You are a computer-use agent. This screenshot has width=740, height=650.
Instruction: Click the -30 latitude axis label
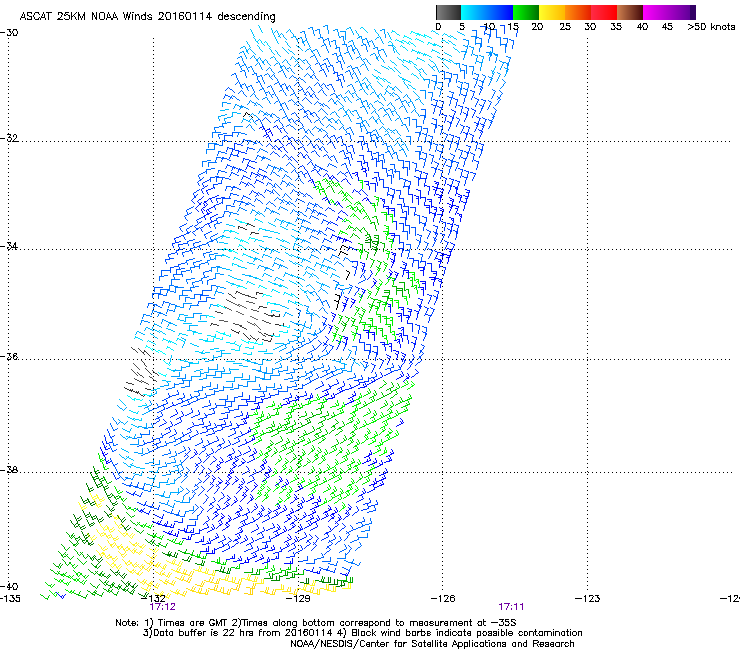coord(9,33)
